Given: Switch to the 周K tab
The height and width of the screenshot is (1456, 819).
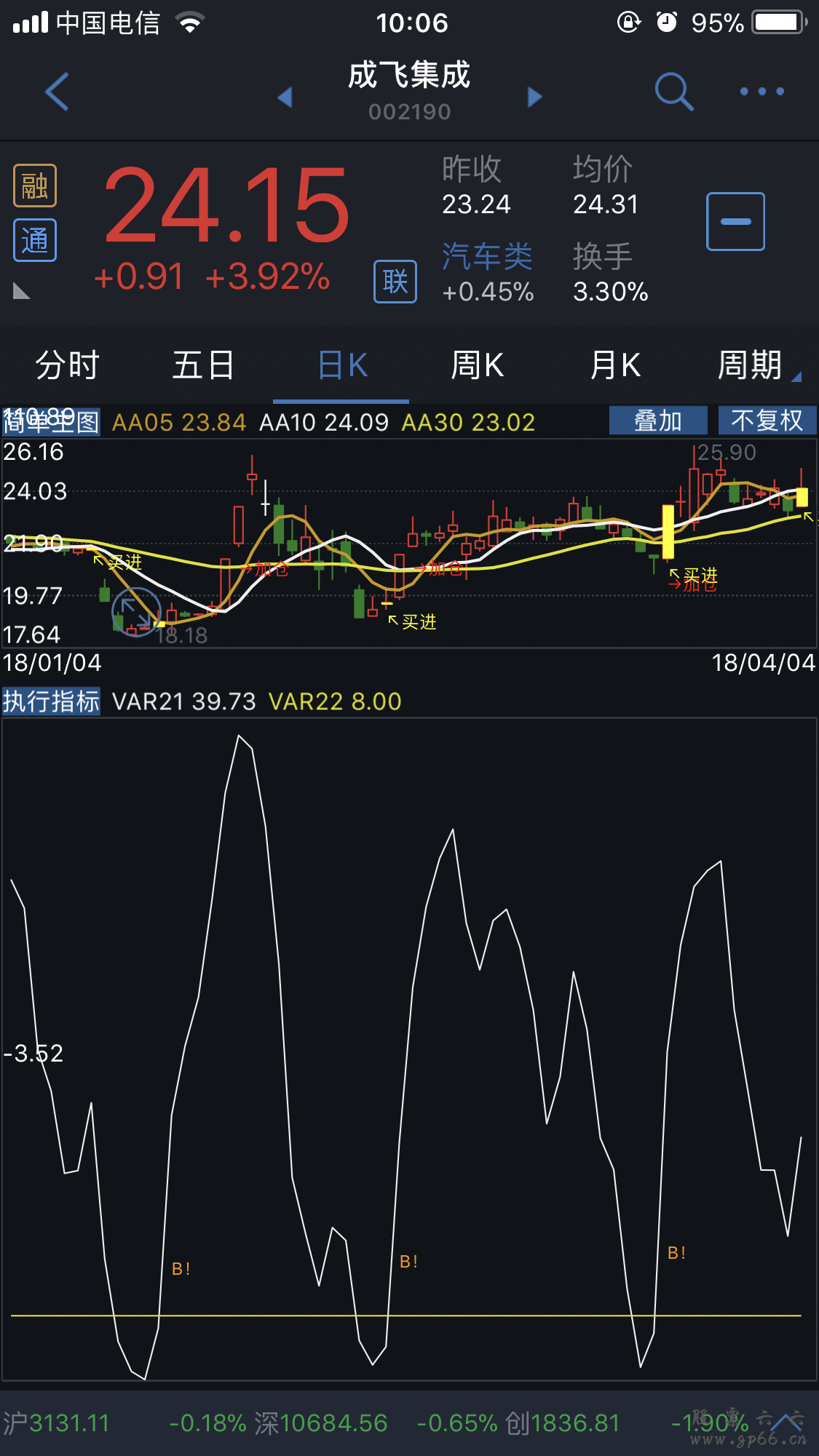Looking at the screenshot, I should tap(478, 365).
